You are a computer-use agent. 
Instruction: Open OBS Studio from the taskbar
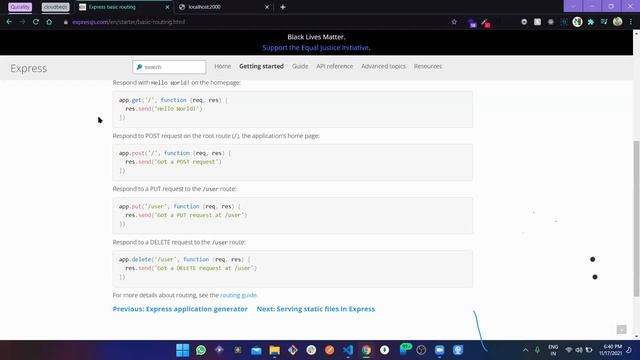pyautogui.click(x=421, y=350)
